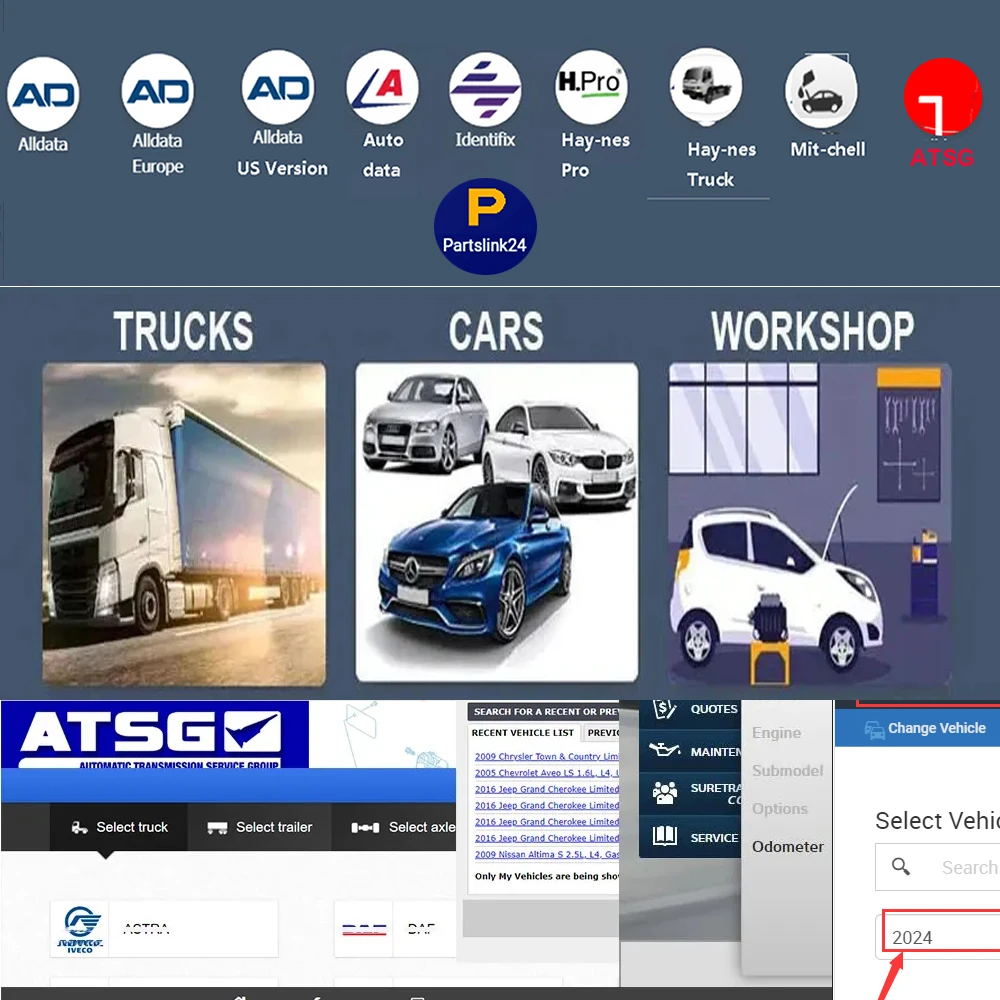1000x1000 pixels.
Task: Select the Submodel step
Action: pos(787,770)
